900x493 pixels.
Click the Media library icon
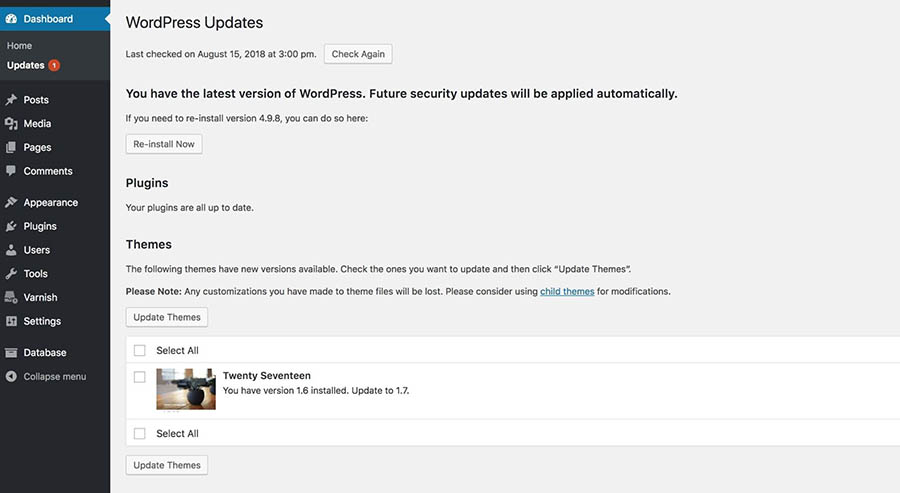coord(11,123)
